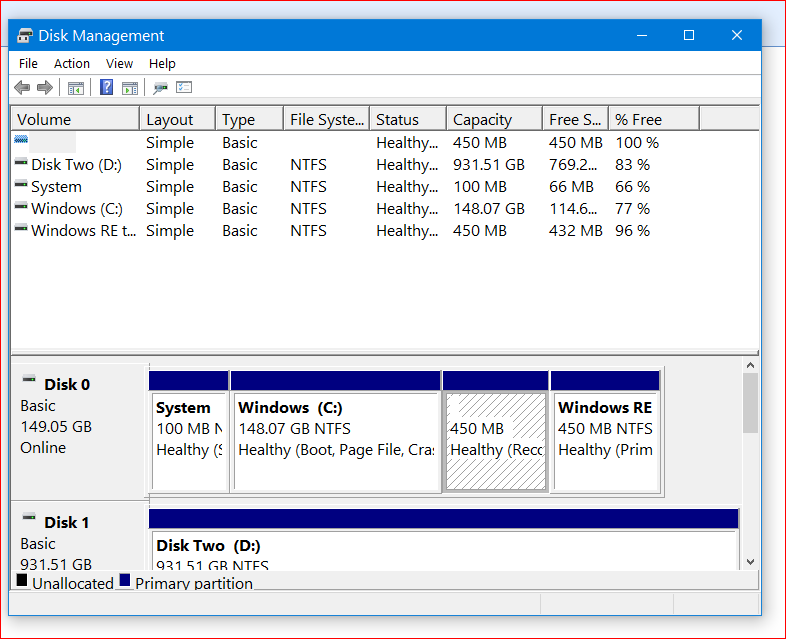
Task: Click the Disk 1 label panel
Action: click(79, 536)
